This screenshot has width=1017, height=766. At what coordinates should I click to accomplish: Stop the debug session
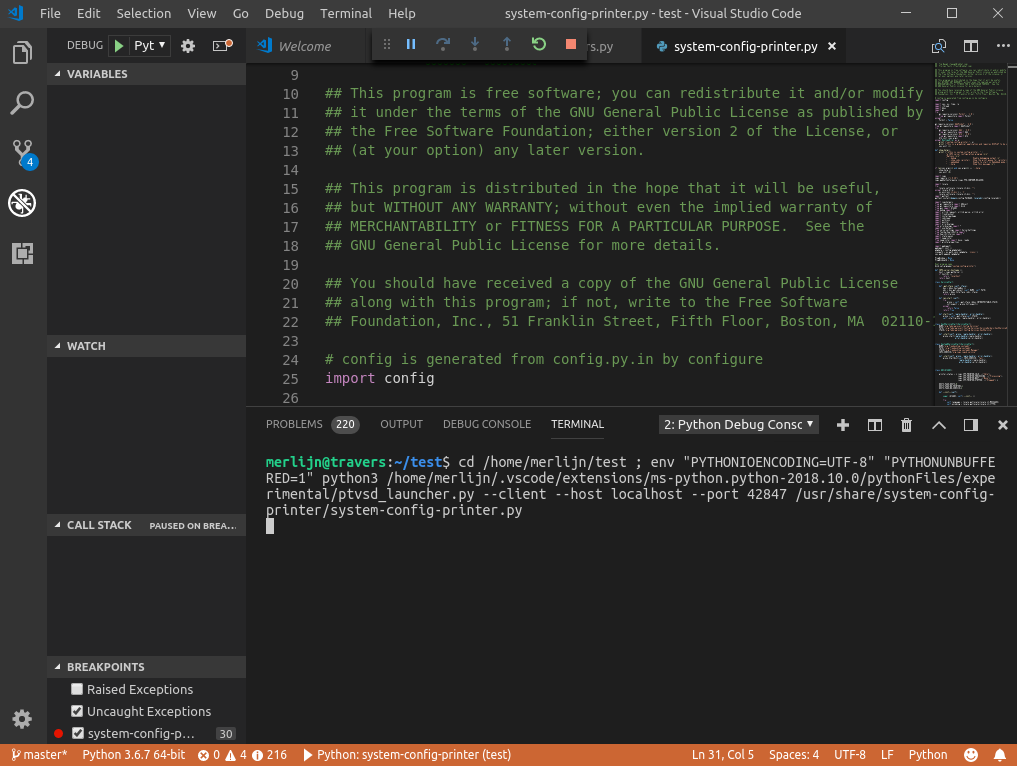(x=572, y=45)
